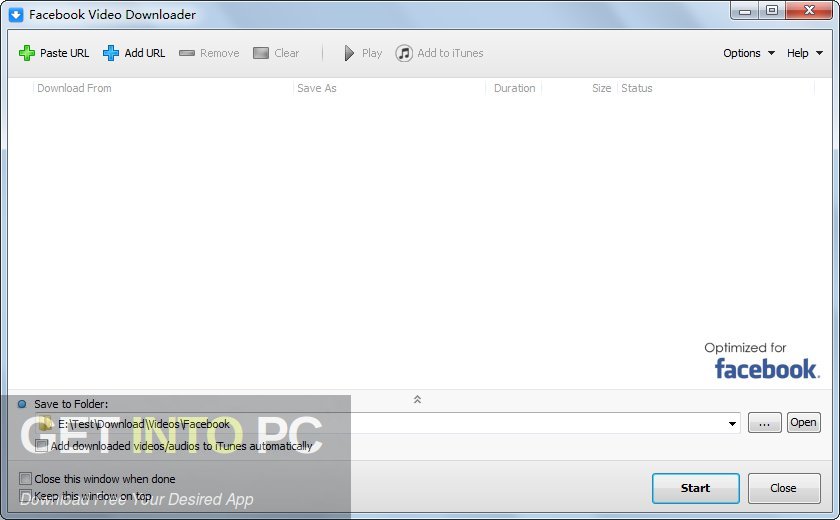Click the Open folder button
This screenshot has width=840, height=520.
point(804,423)
